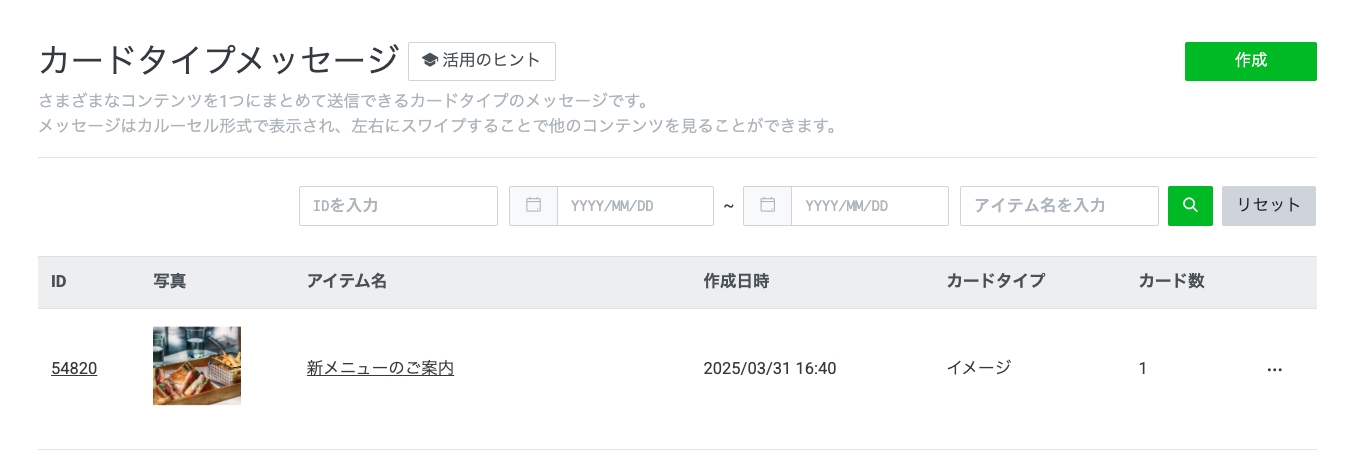Open the end date calendar icon
The width and height of the screenshot is (1346, 468).
tap(767, 205)
